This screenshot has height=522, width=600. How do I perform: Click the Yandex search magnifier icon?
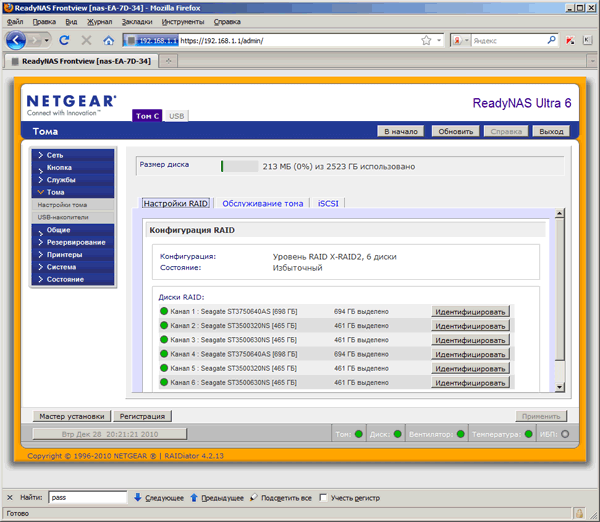(551, 40)
